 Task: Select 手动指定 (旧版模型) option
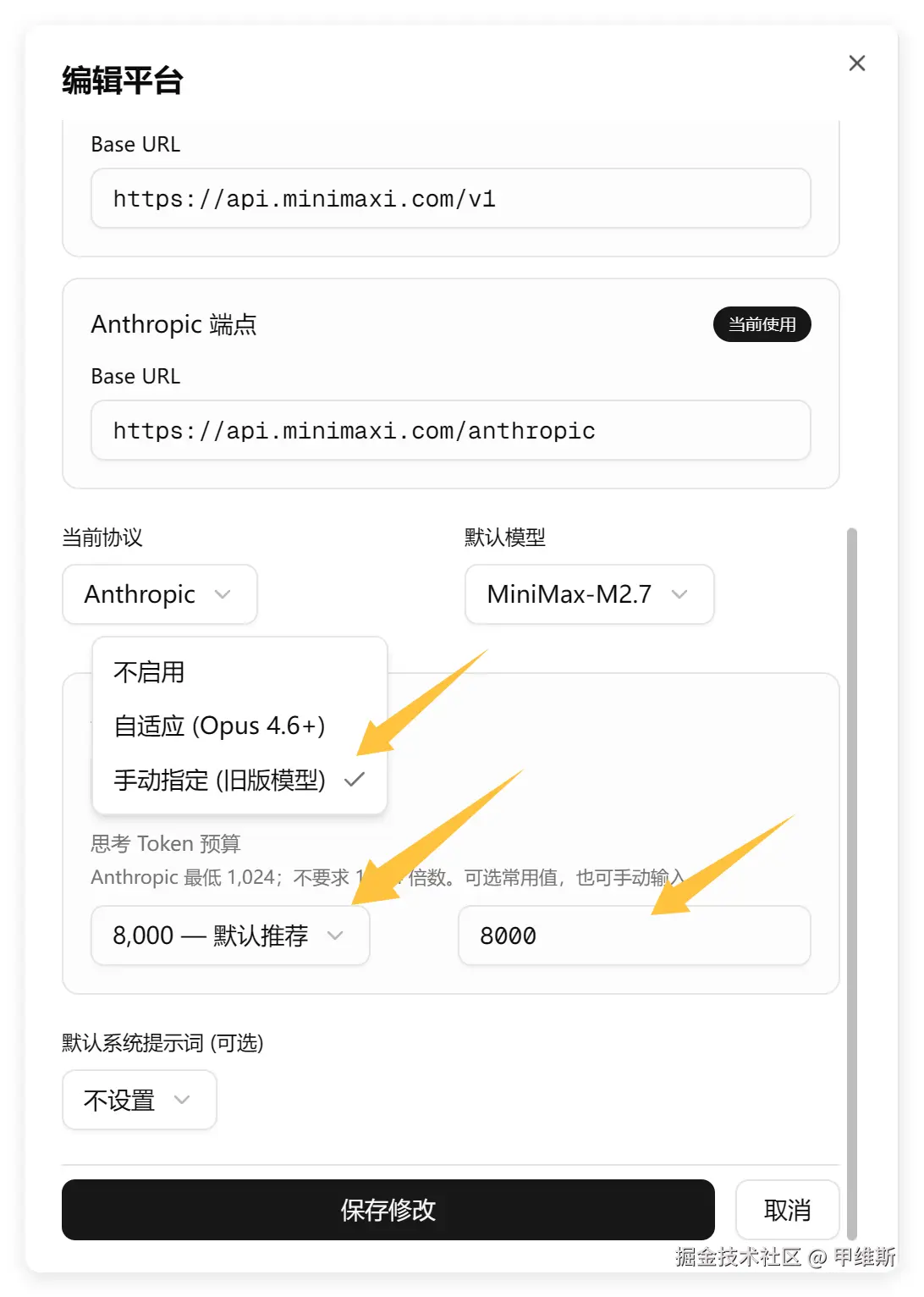click(x=239, y=780)
